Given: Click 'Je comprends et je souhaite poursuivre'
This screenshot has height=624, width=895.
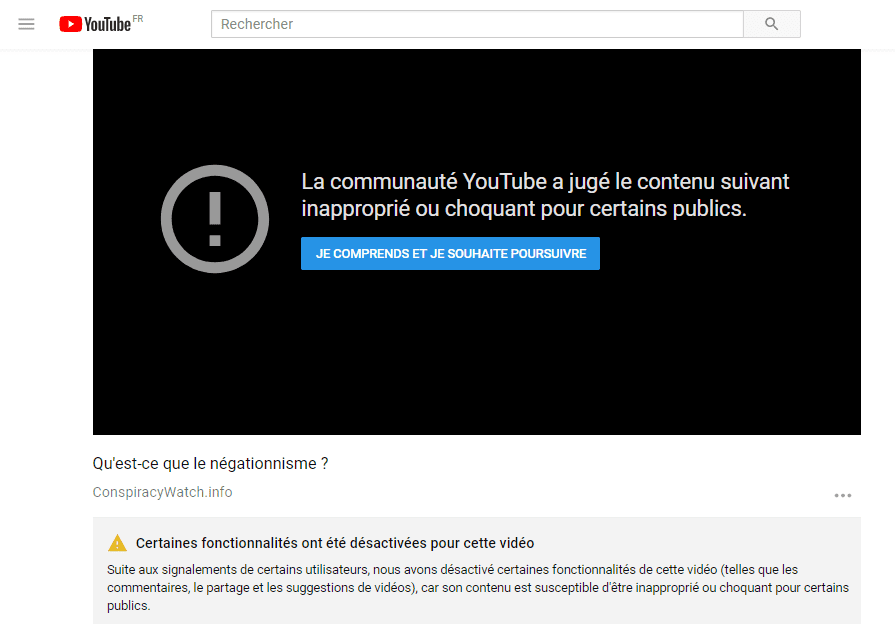Looking at the screenshot, I should coord(450,253).
